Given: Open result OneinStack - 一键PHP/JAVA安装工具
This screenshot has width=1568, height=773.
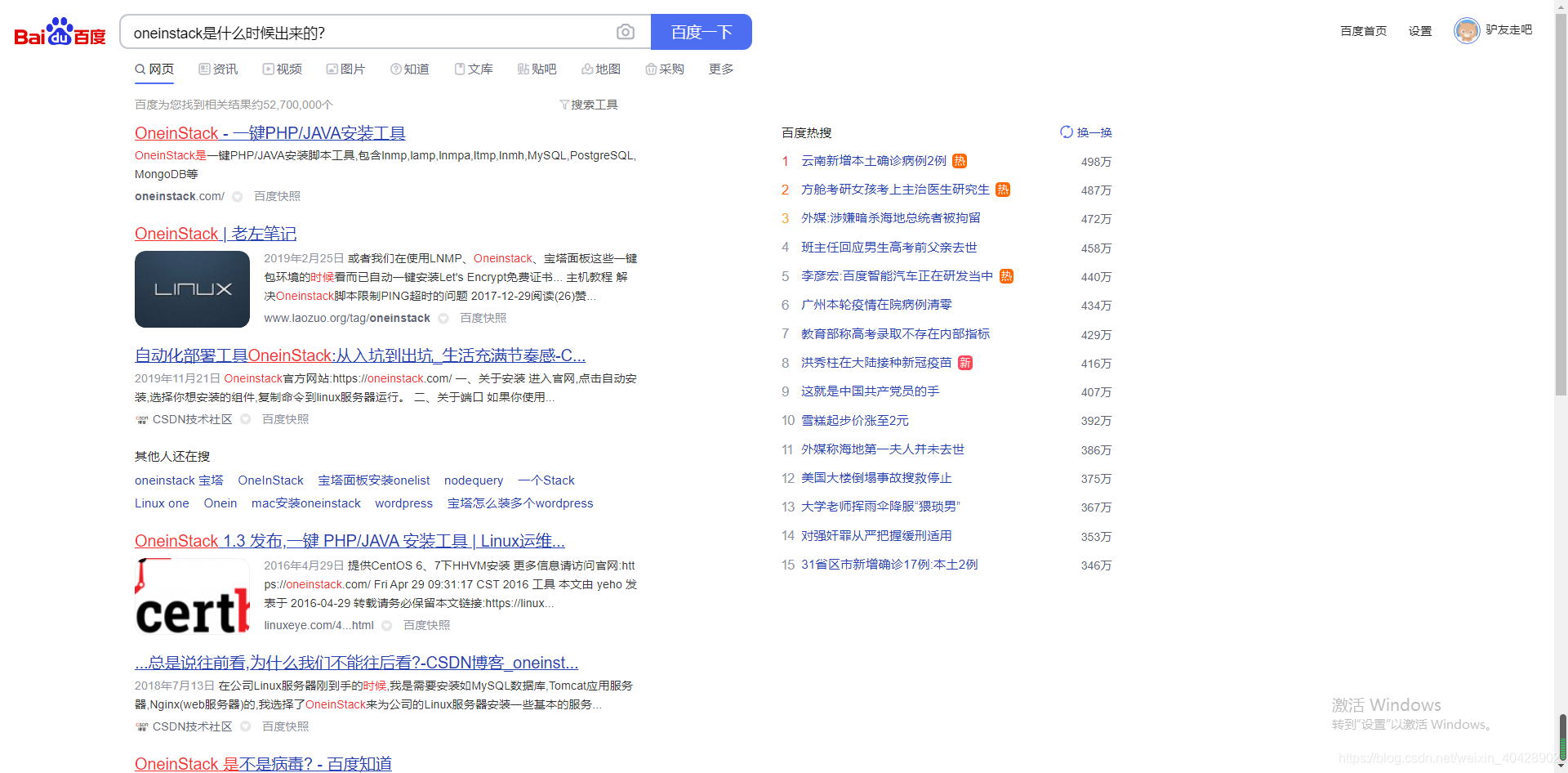Looking at the screenshot, I should click(270, 133).
